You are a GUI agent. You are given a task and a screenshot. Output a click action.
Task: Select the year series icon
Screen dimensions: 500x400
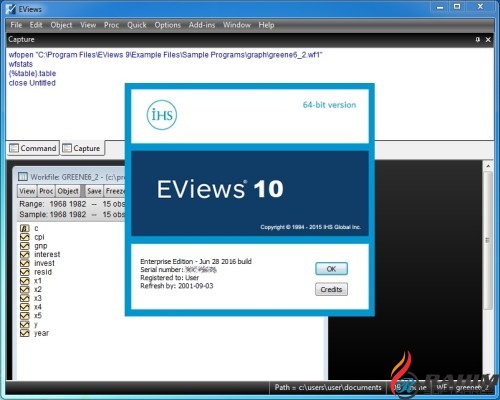(25, 333)
